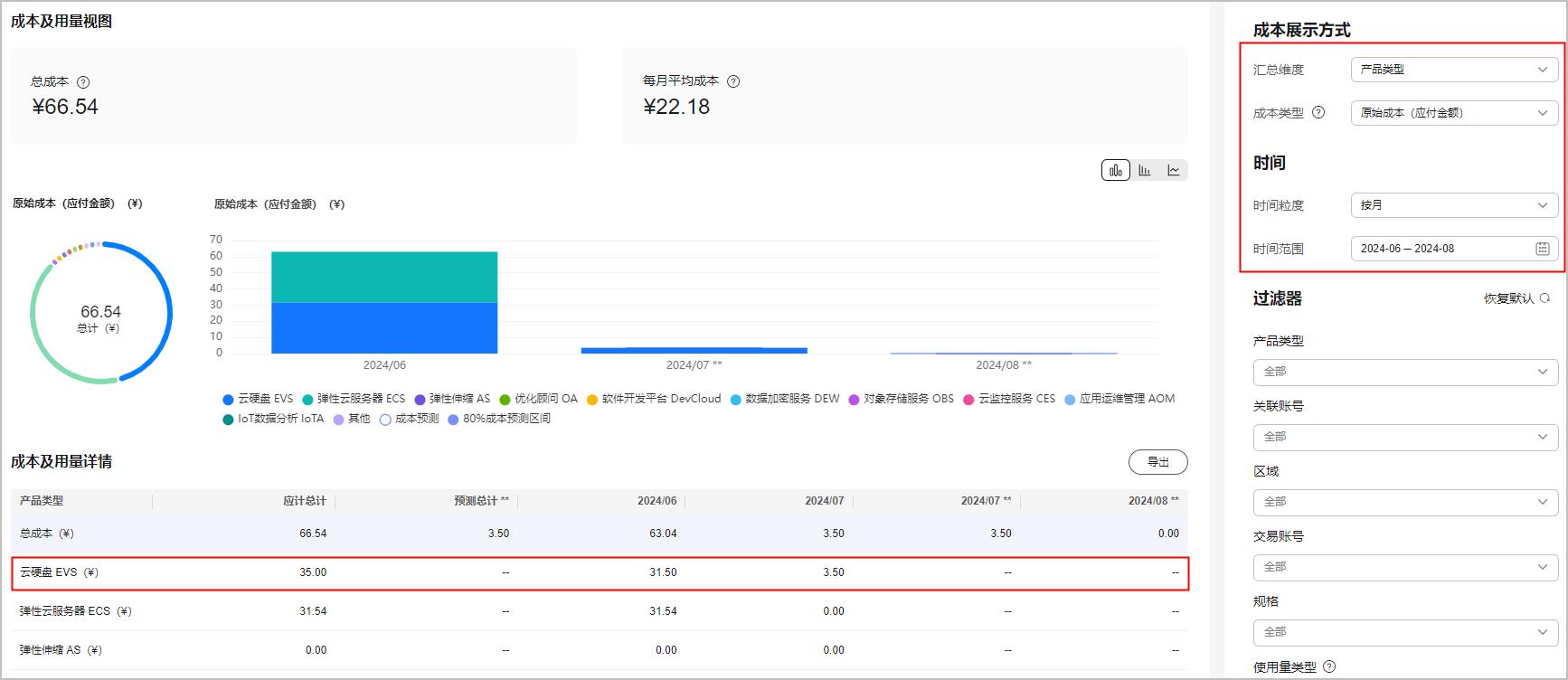Toggle 成本预测 legend entry
The height and width of the screenshot is (680, 1568).
point(409,419)
